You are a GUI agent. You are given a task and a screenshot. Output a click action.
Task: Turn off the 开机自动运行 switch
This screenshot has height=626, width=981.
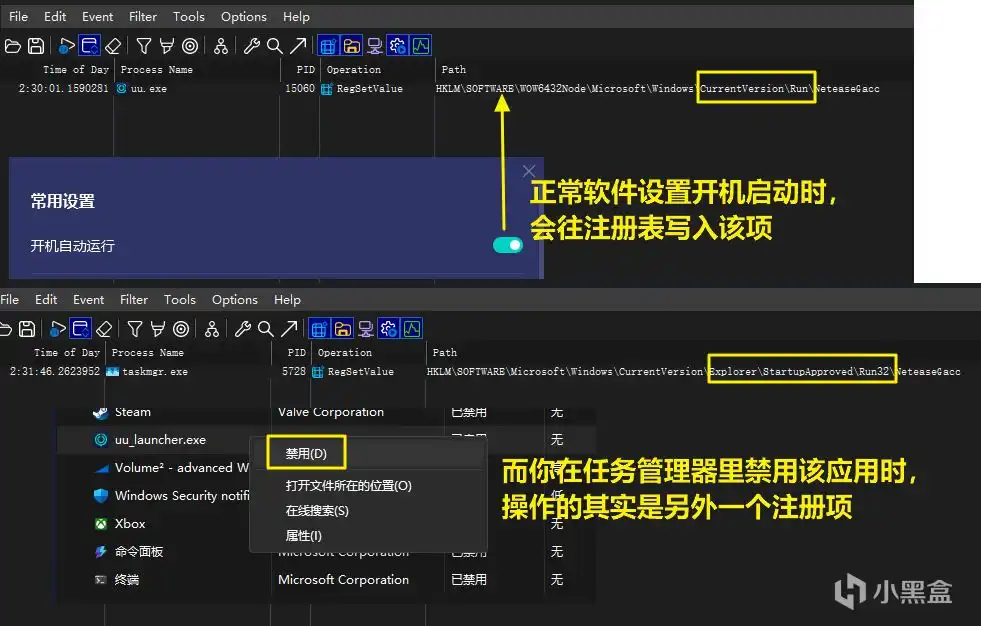tap(508, 244)
